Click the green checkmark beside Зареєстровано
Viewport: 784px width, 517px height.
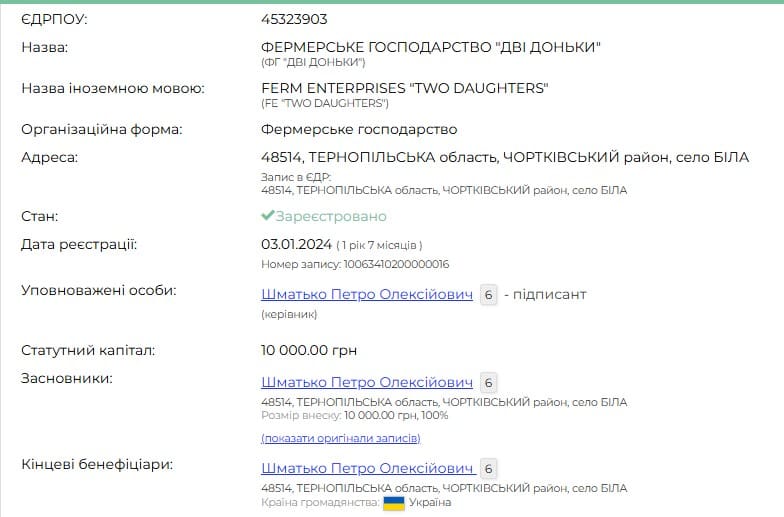point(268,216)
